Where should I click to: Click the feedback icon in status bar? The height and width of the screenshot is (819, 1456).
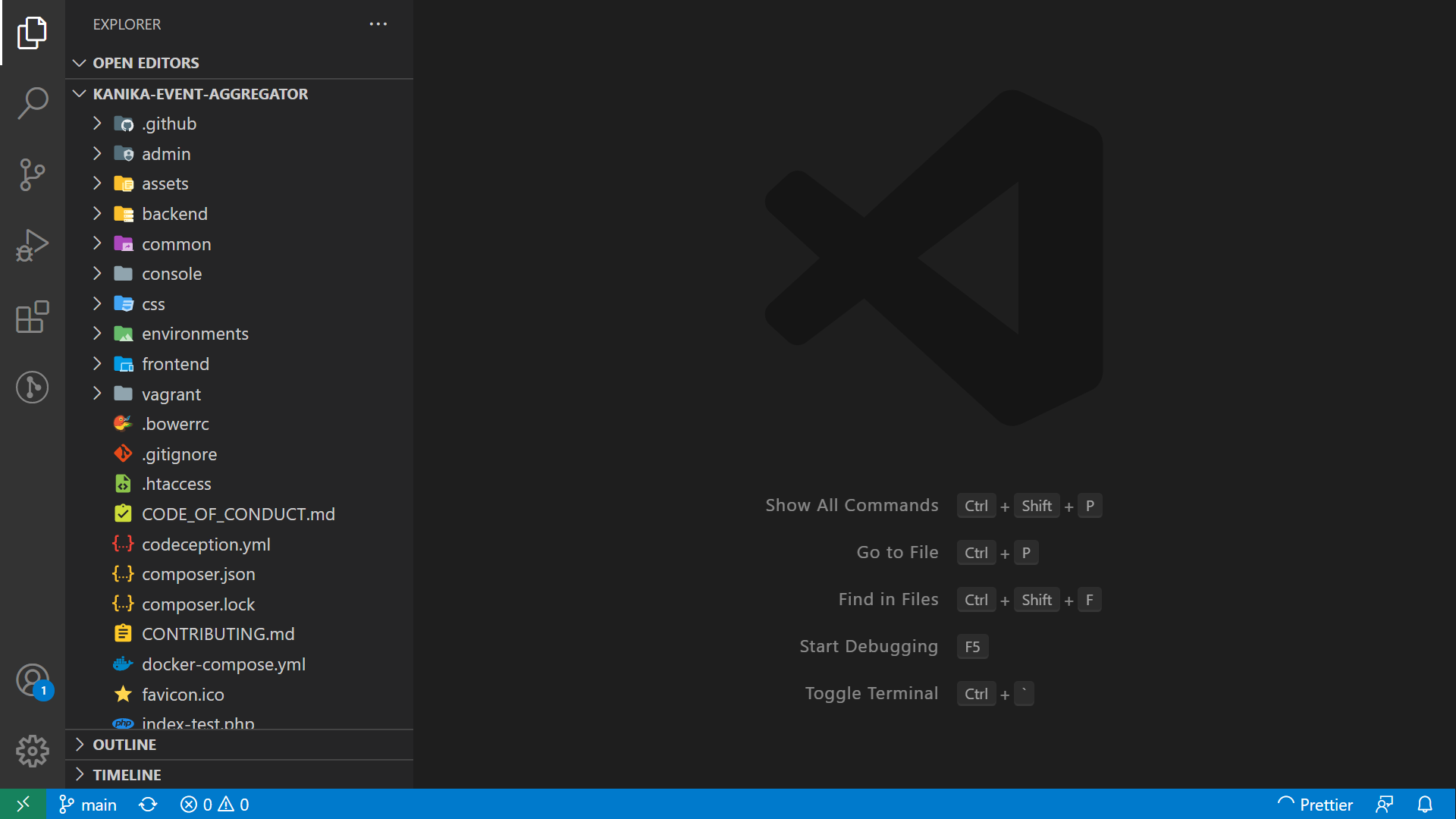tap(1385, 805)
